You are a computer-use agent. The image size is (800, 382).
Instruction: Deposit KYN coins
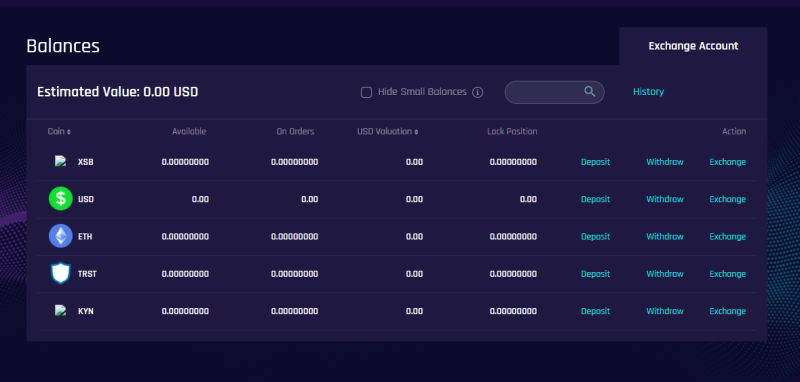click(x=595, y=311)
